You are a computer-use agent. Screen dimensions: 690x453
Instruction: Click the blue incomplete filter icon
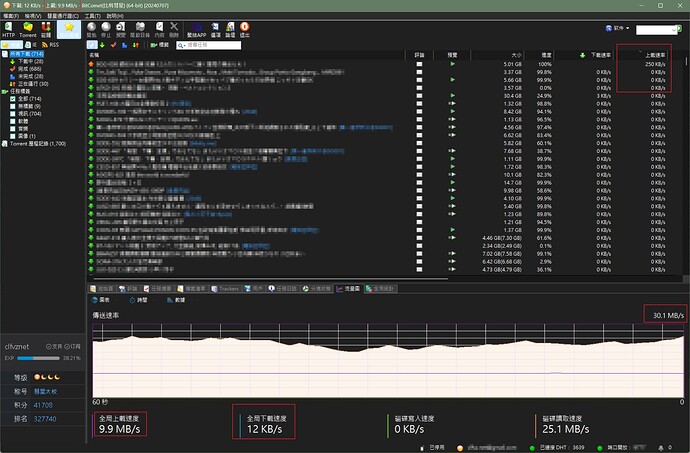[x=125, y=45]
